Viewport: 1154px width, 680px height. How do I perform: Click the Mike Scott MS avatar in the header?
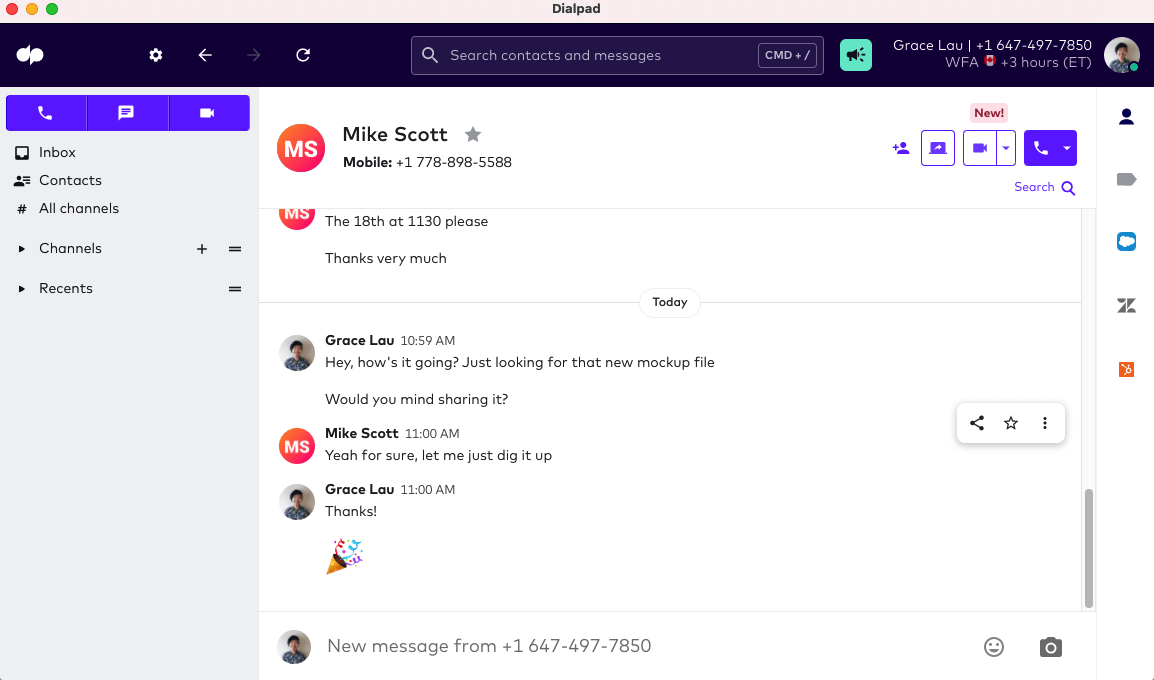coord(301,148)
